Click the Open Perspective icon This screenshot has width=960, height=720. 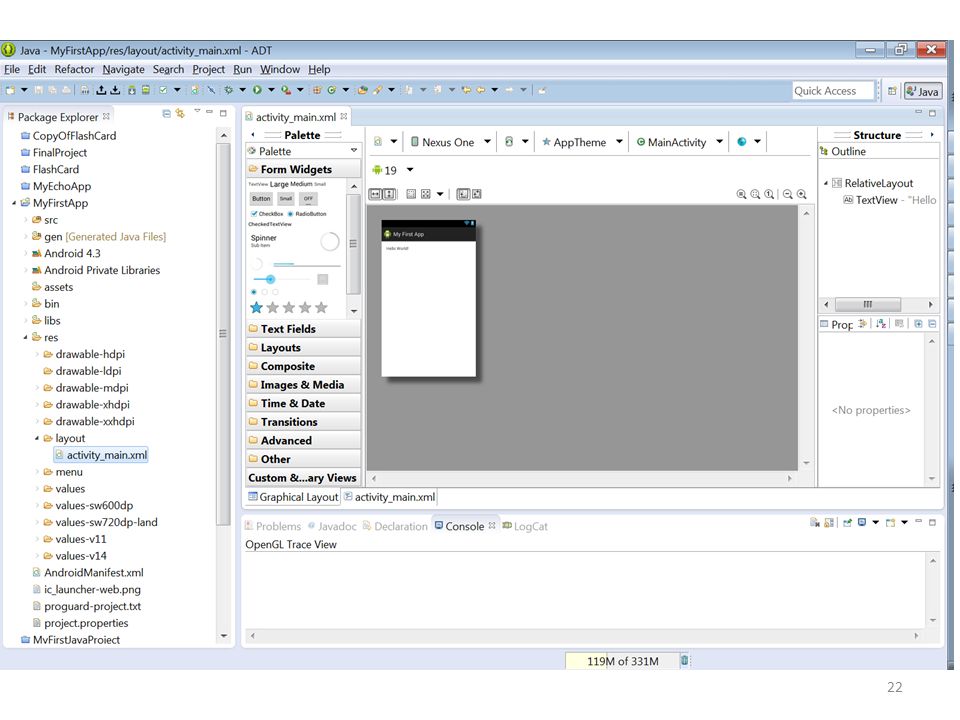(x=893, y=91)
